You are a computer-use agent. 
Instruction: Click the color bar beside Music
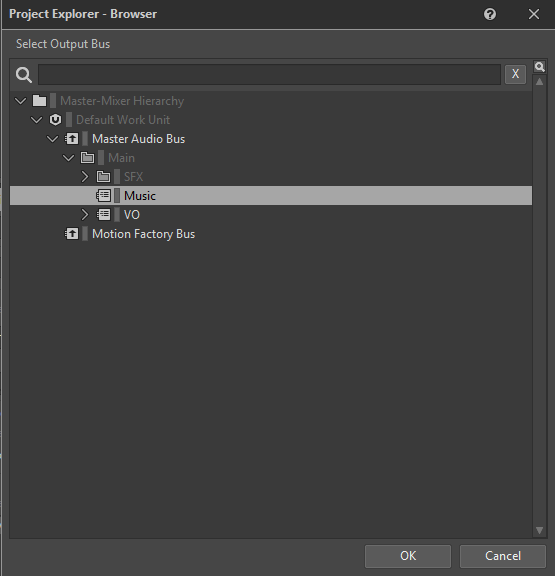coord(117,196)
